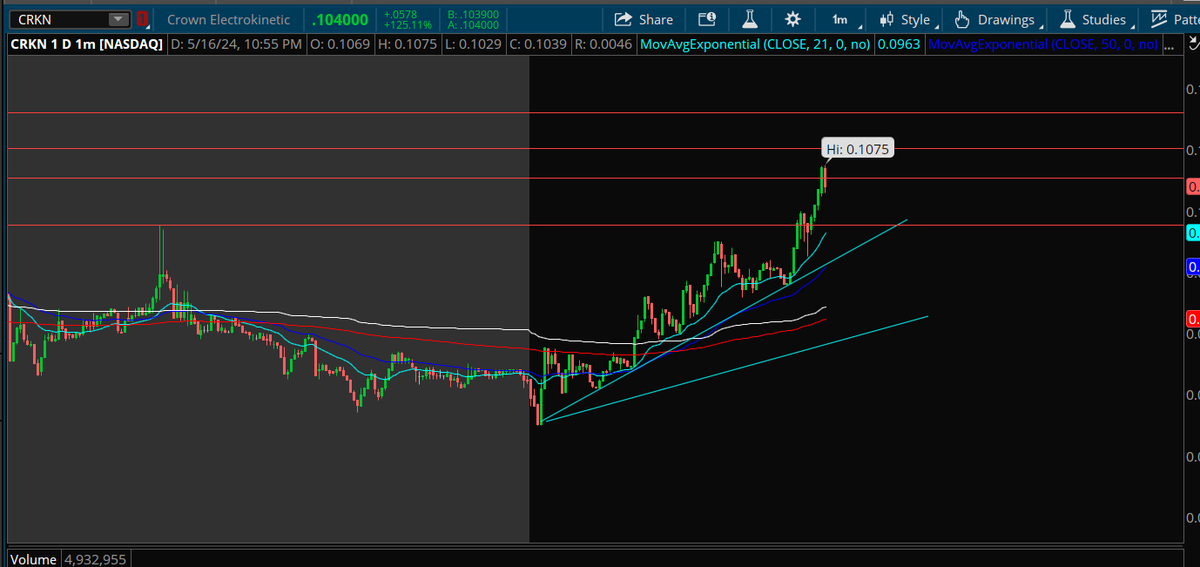The height and width of the screenshot is (567, 1200).
Task: Open the Studies menu
Action: (x=1097, y=19)
